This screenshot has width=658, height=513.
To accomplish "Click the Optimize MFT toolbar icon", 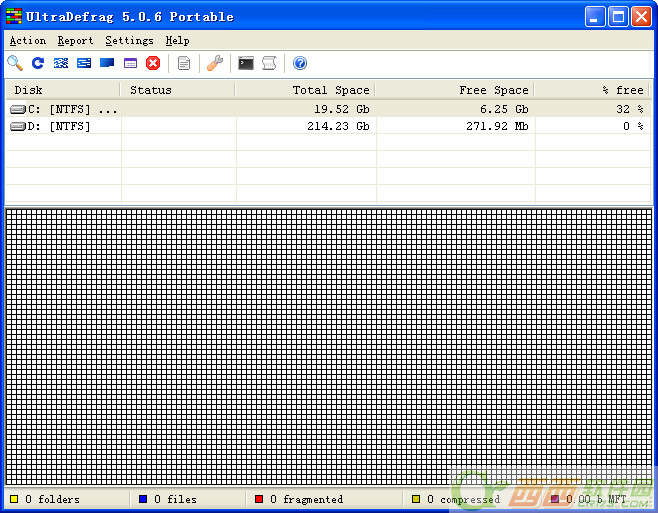I will tap(130, 63).
